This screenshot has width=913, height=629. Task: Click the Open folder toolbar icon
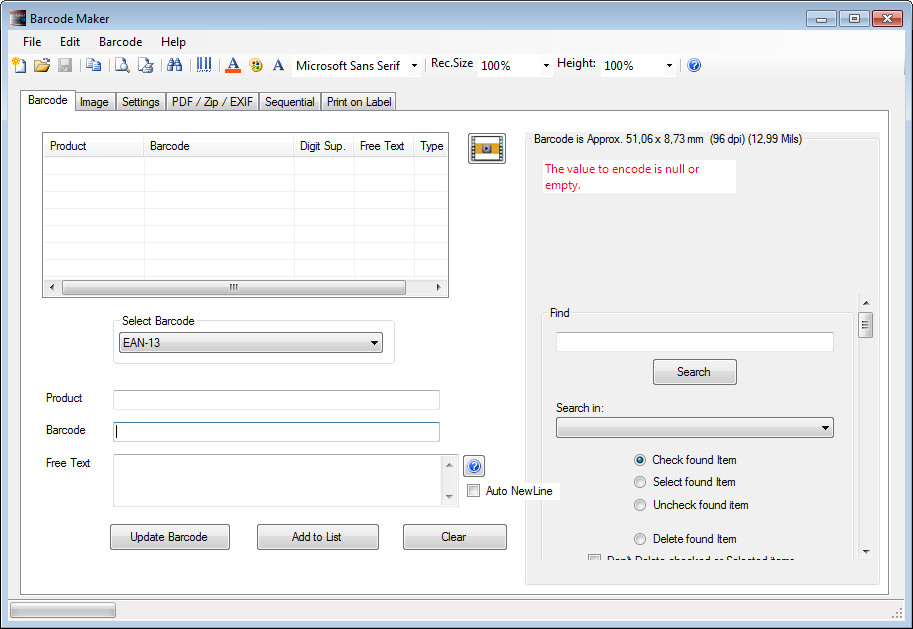point(41,65)
